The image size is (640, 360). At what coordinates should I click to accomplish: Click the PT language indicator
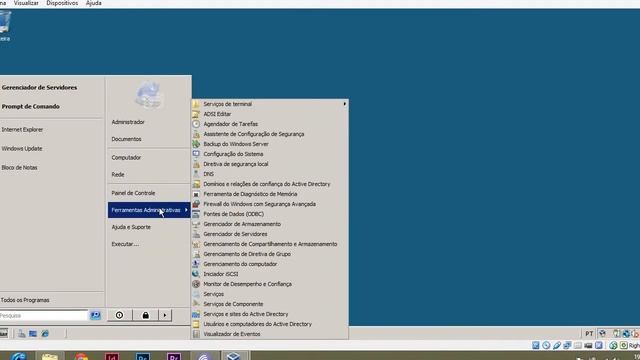[589, 334]
